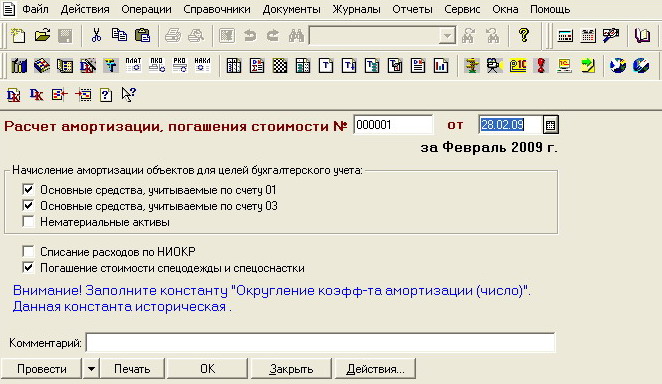Screen dimensions: 662x384
Task: Open the Помощь menu
Action: pyautogui.click(x=550, y=9)
